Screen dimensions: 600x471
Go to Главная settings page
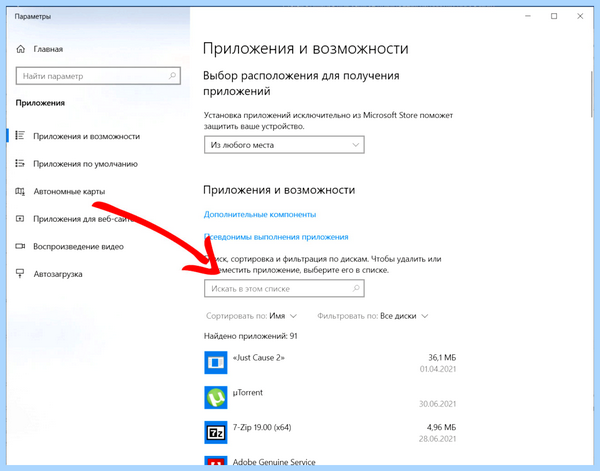(48, 49)
